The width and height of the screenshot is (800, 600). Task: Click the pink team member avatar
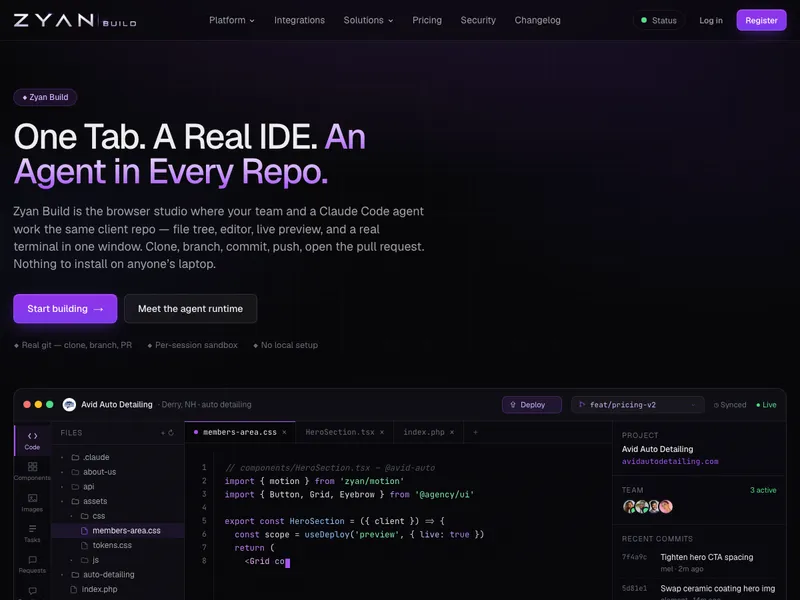point(665,507)
